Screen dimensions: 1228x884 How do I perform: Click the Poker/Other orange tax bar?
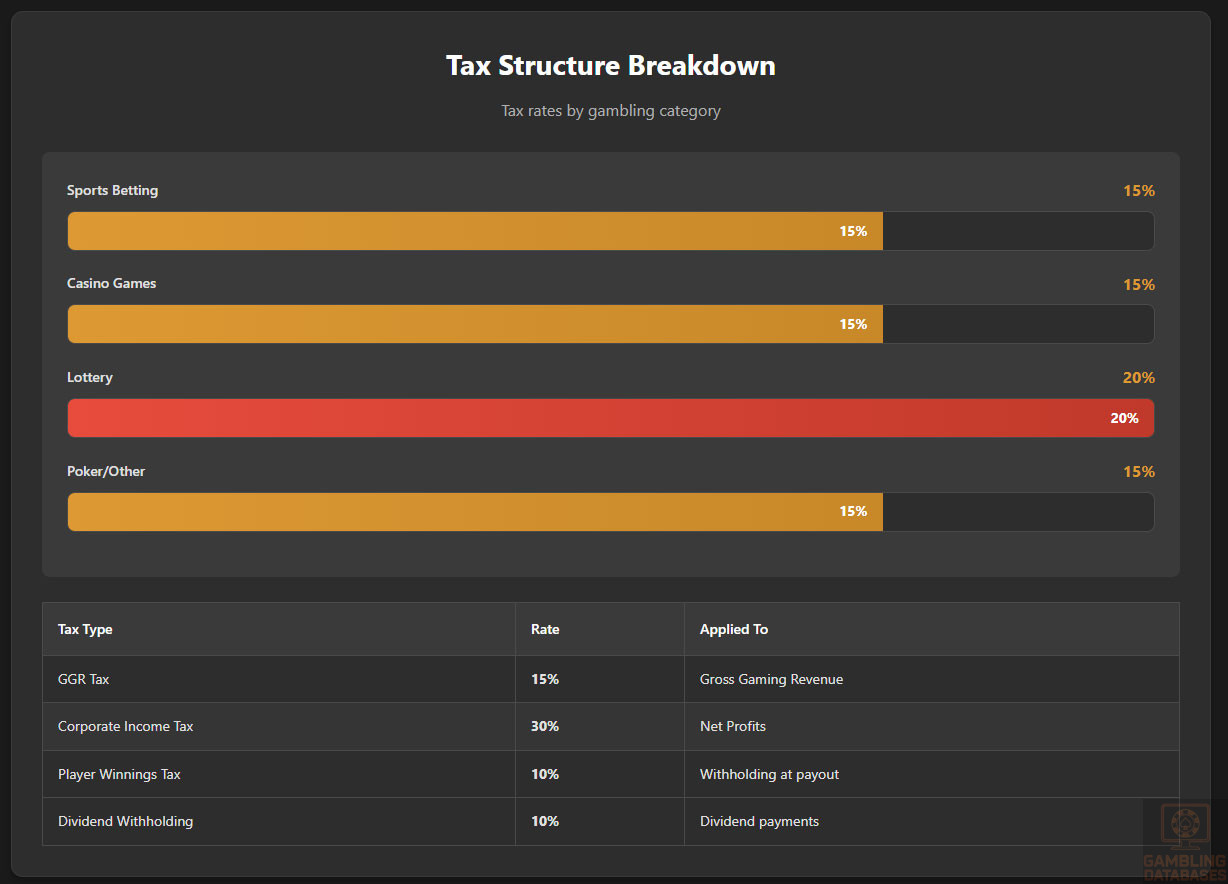pos(475,511)
